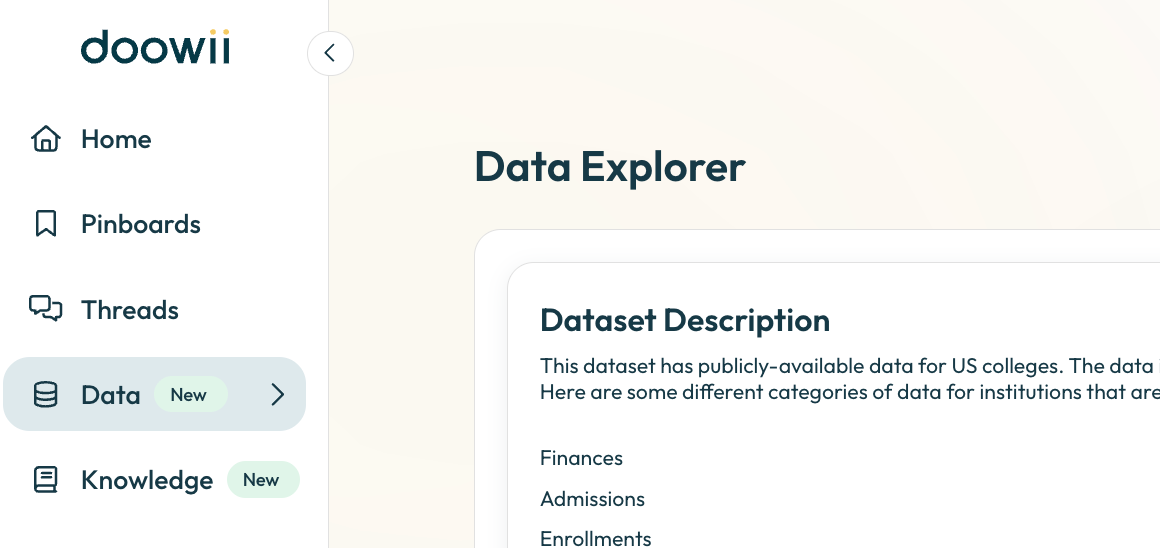1160x548 pixels.
Task: Click the Pinboards bookmark icon
Action: point(46,224)
